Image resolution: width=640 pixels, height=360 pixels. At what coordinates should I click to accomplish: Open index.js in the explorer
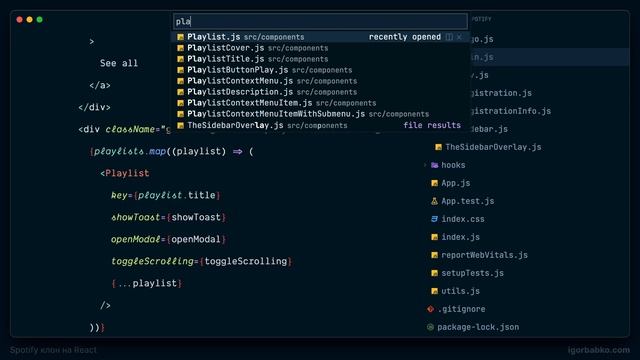460,237
